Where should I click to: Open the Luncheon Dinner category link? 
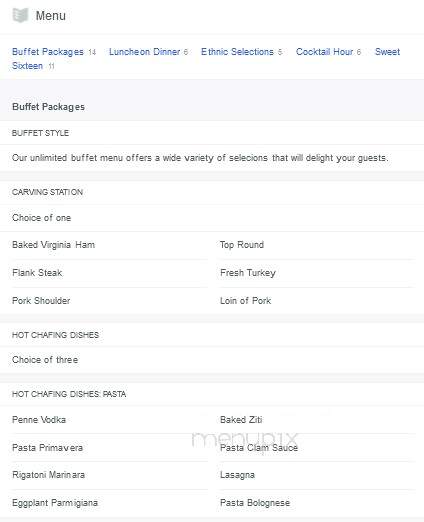click(144, 52)
